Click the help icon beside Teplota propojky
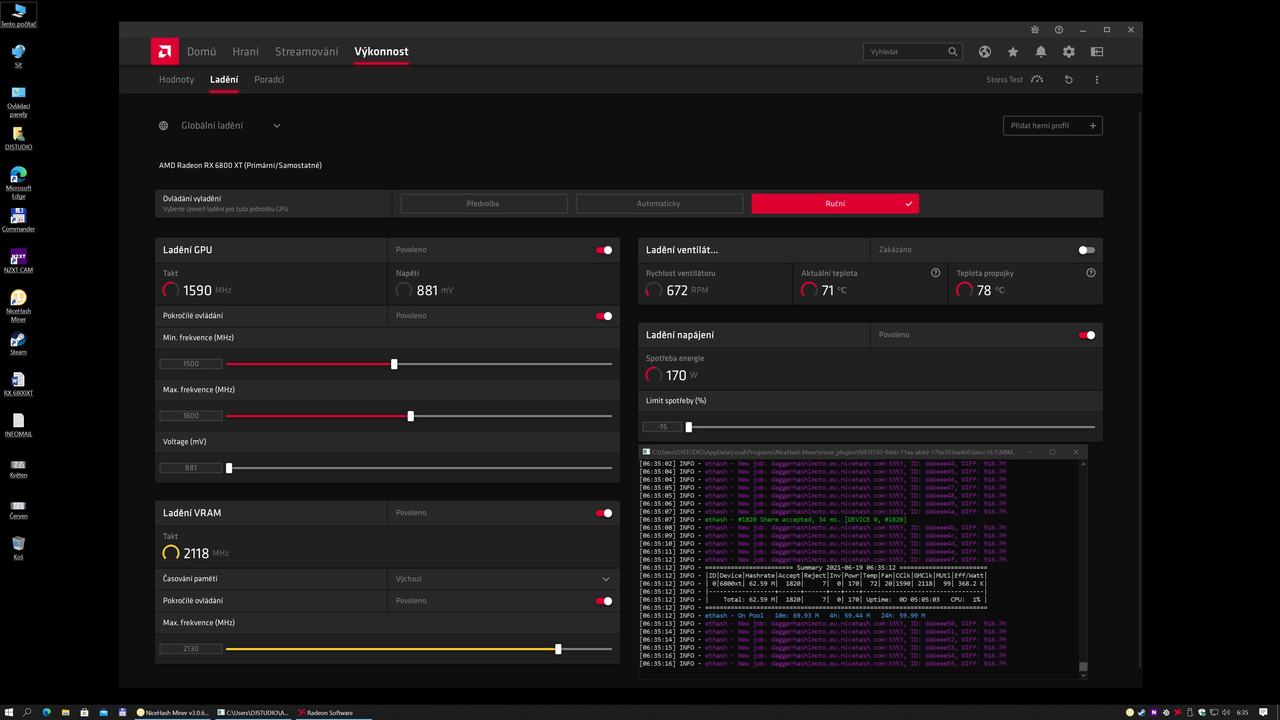 click(1091, 272)
